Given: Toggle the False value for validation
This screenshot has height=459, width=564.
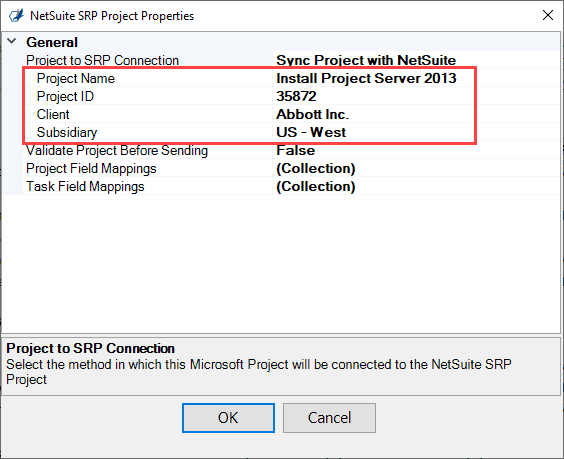Looking at the screenshot, I should [295, 150].
